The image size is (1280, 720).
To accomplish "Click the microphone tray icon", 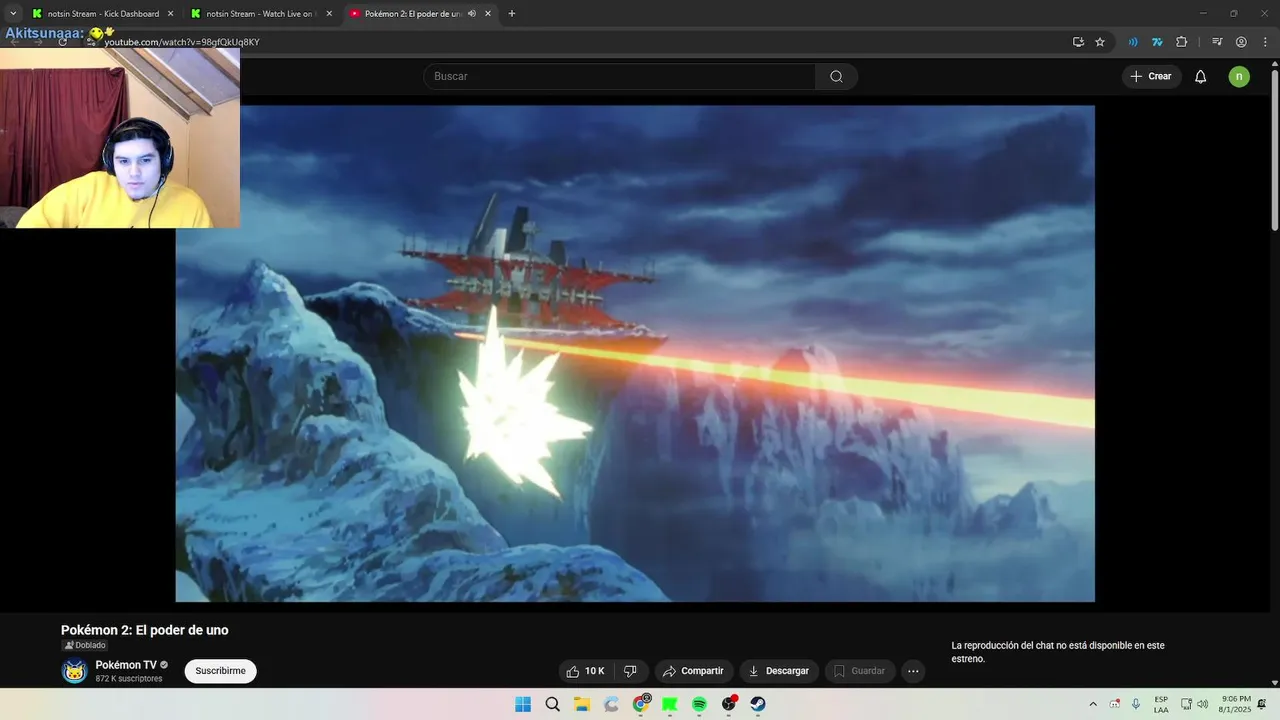I will coord(1136,704).
